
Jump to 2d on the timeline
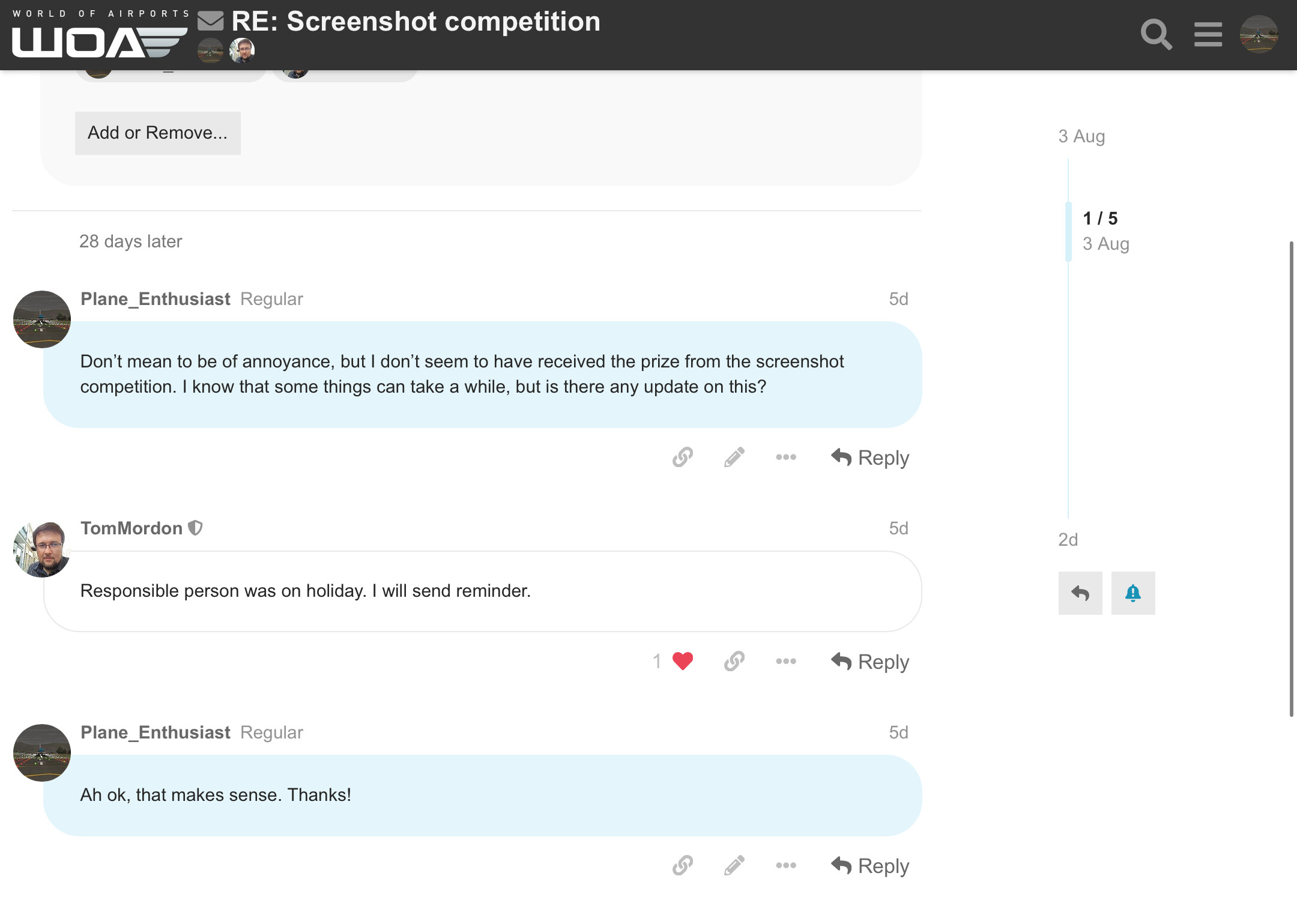point(1068,540)
